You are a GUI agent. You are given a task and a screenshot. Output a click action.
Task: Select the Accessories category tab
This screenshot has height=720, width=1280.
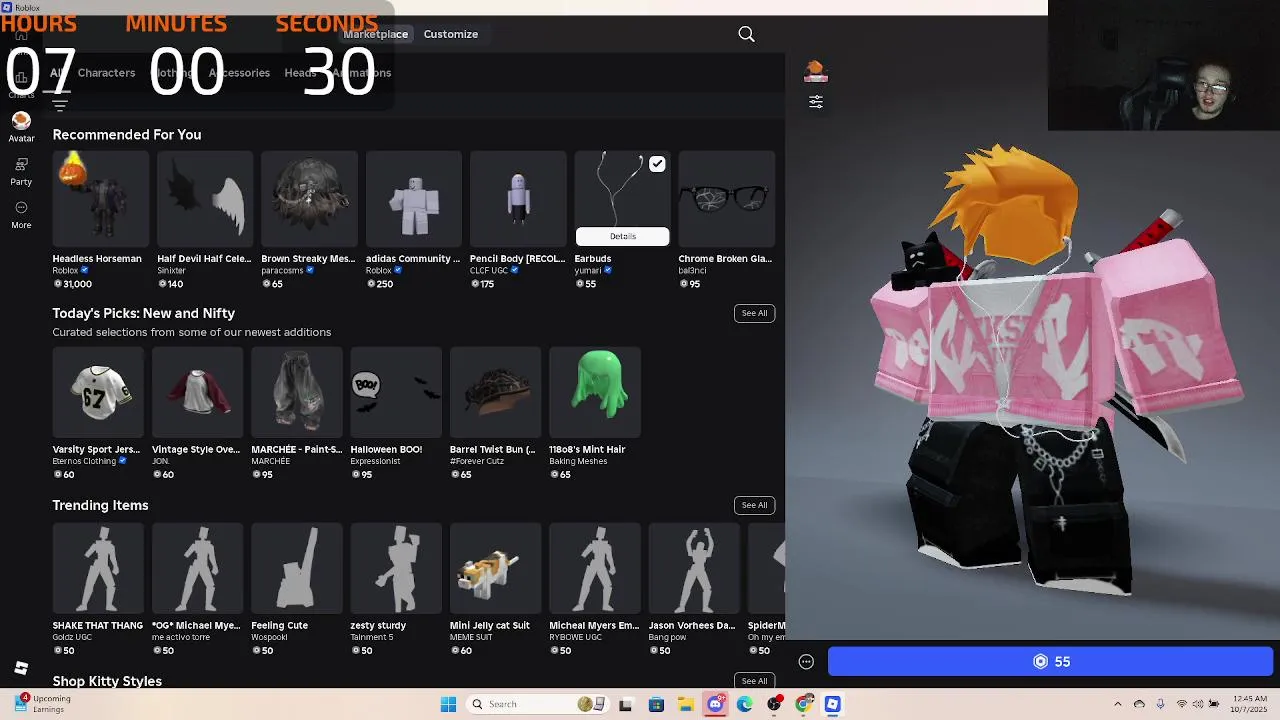239,73
